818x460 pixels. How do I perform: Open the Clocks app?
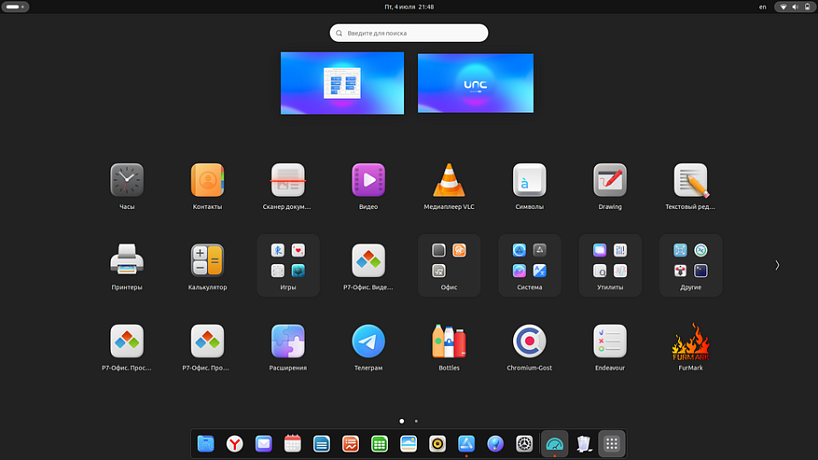click(127, 181)
